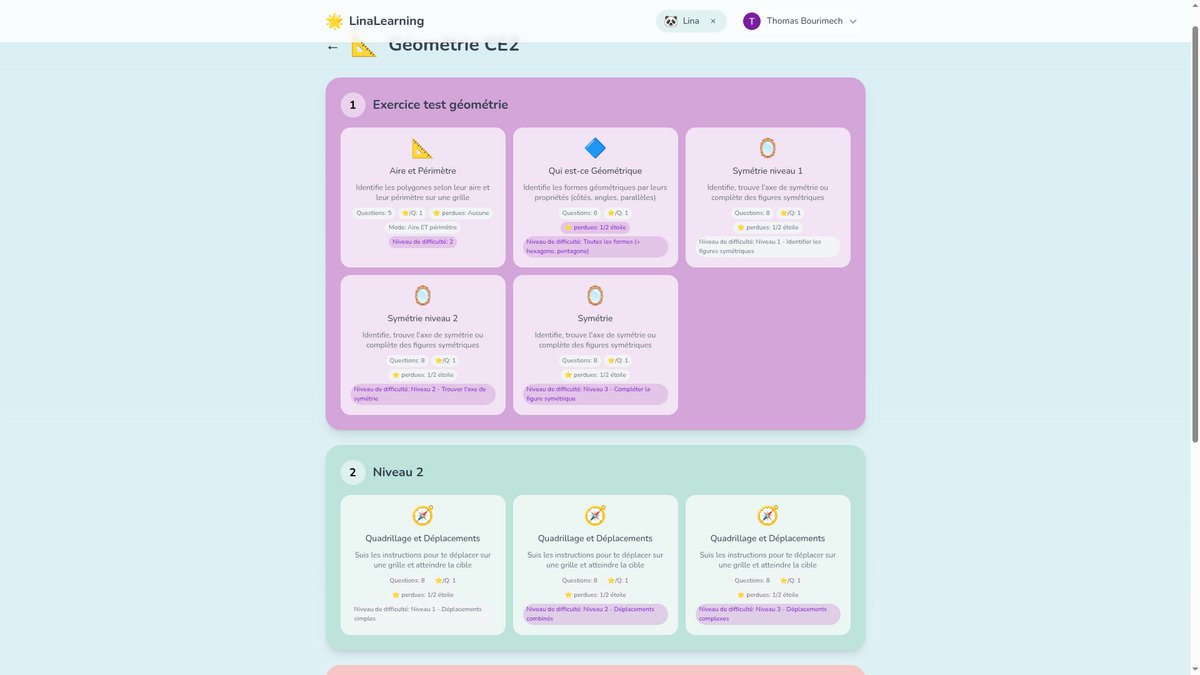This screenshot has width=1200, height=675.
Task: Open the Symétrie niveau 1 exercise
Action: [x=767, y=197]
